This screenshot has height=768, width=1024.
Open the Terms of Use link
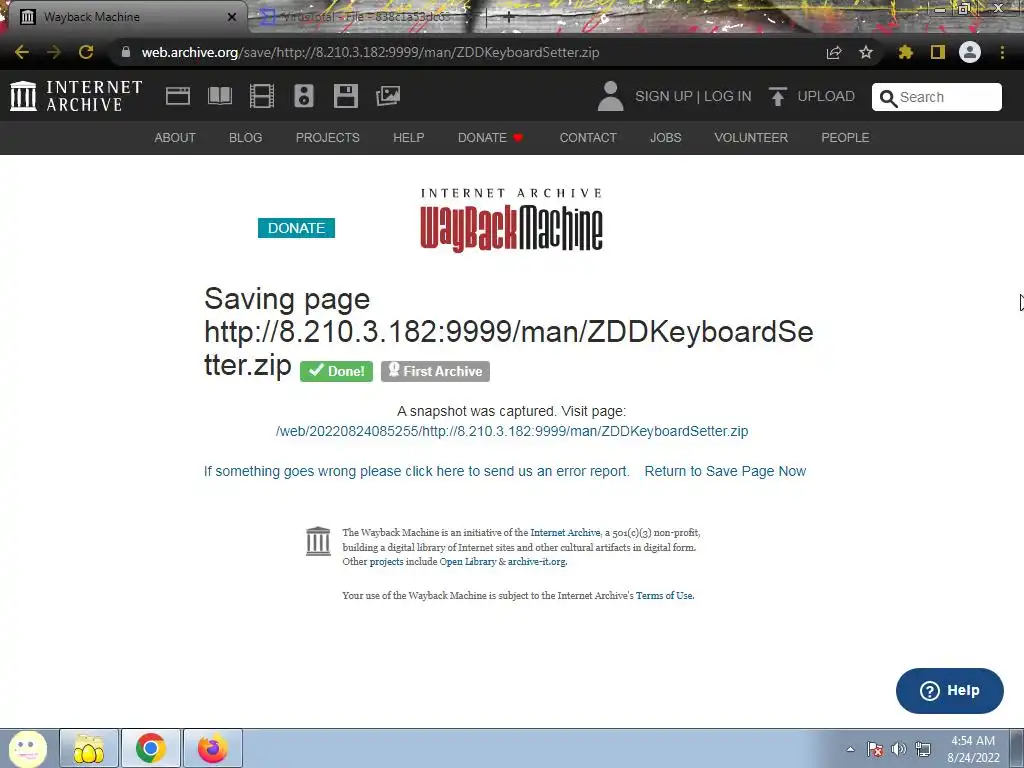[x=664, y=596]
